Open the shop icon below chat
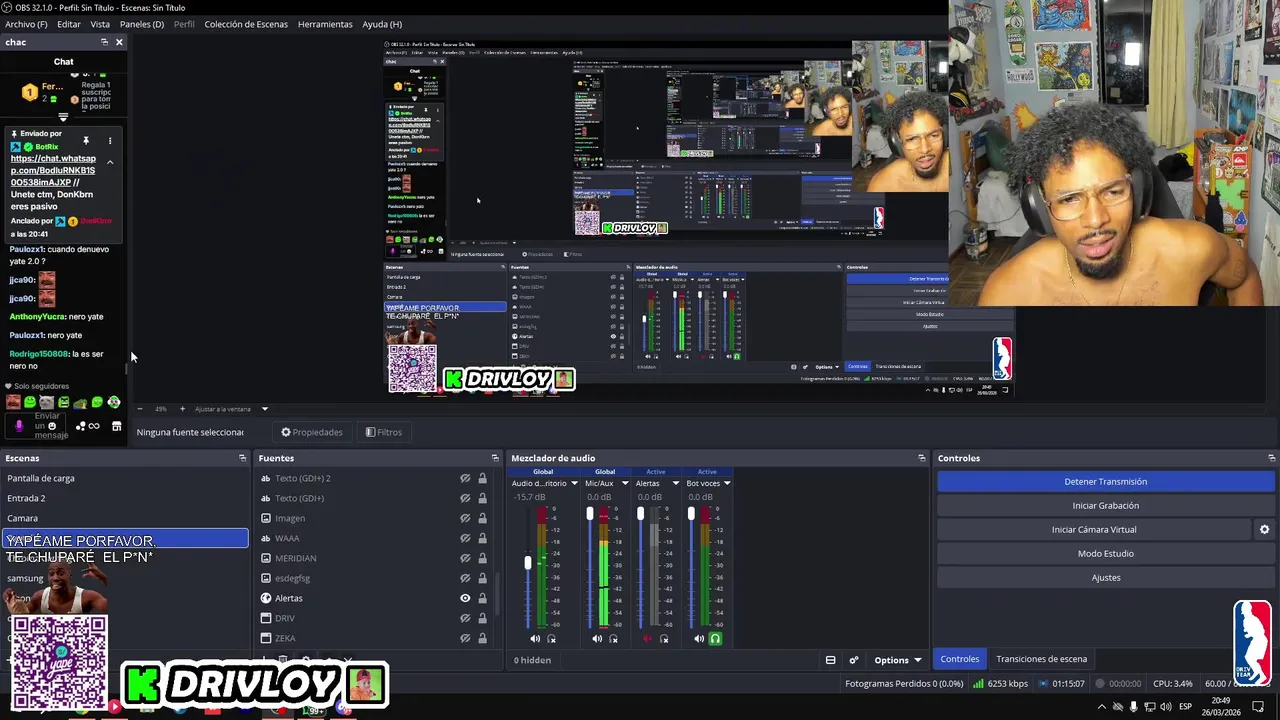Image resolution: width=1280 pixels, height=720 pixels. pos(116,427)
